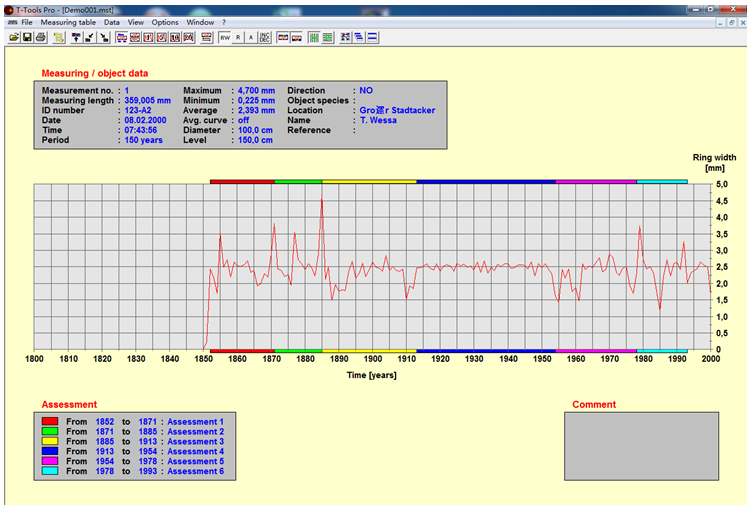
Task: Click the toolbar icon showing number 10
Action: (x=175, y=37)
